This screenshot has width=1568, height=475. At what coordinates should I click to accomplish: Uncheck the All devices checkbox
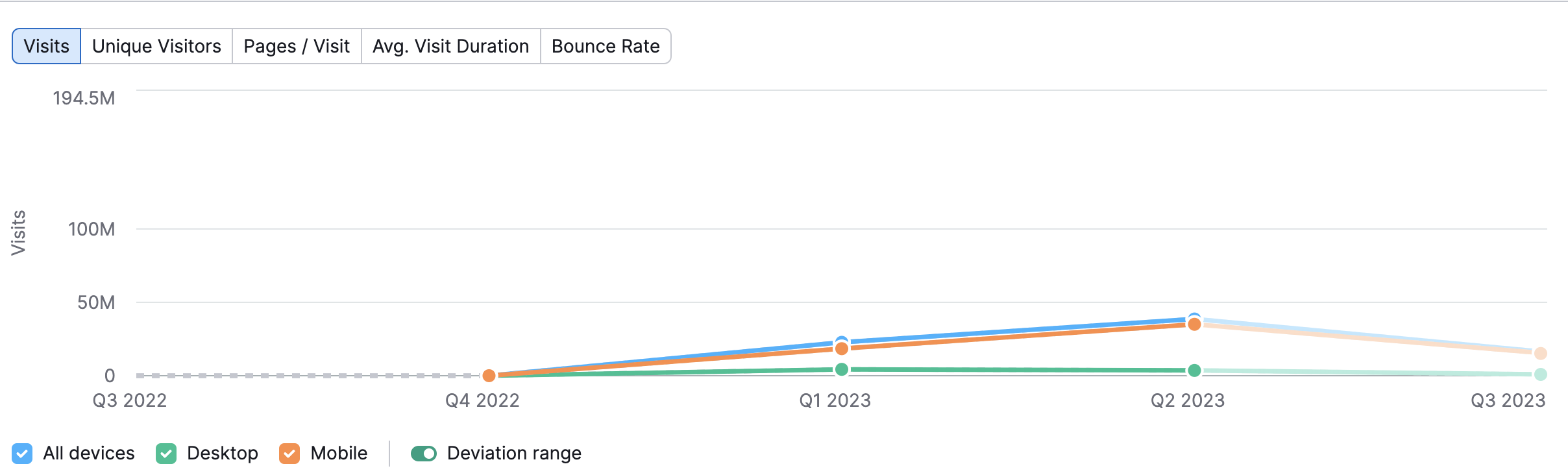(22, 453)
